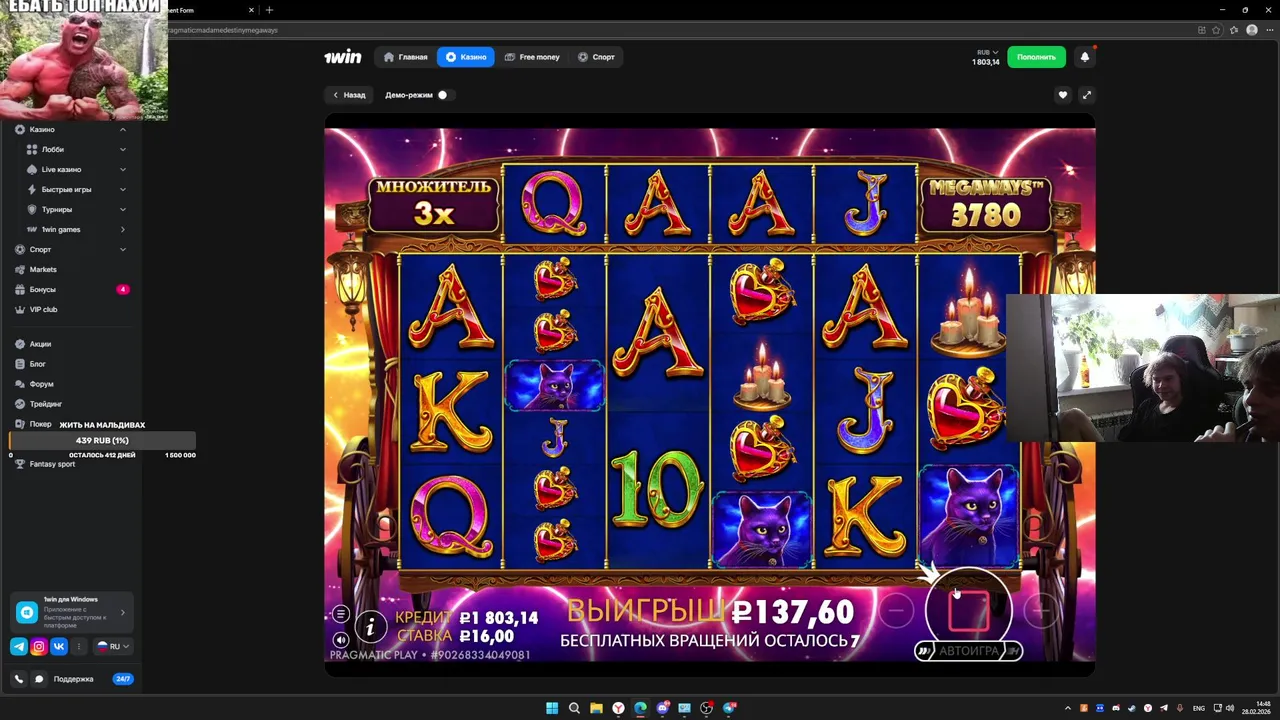
Task: Expand the Лобби submenu
Action: (x=123, y=149)
